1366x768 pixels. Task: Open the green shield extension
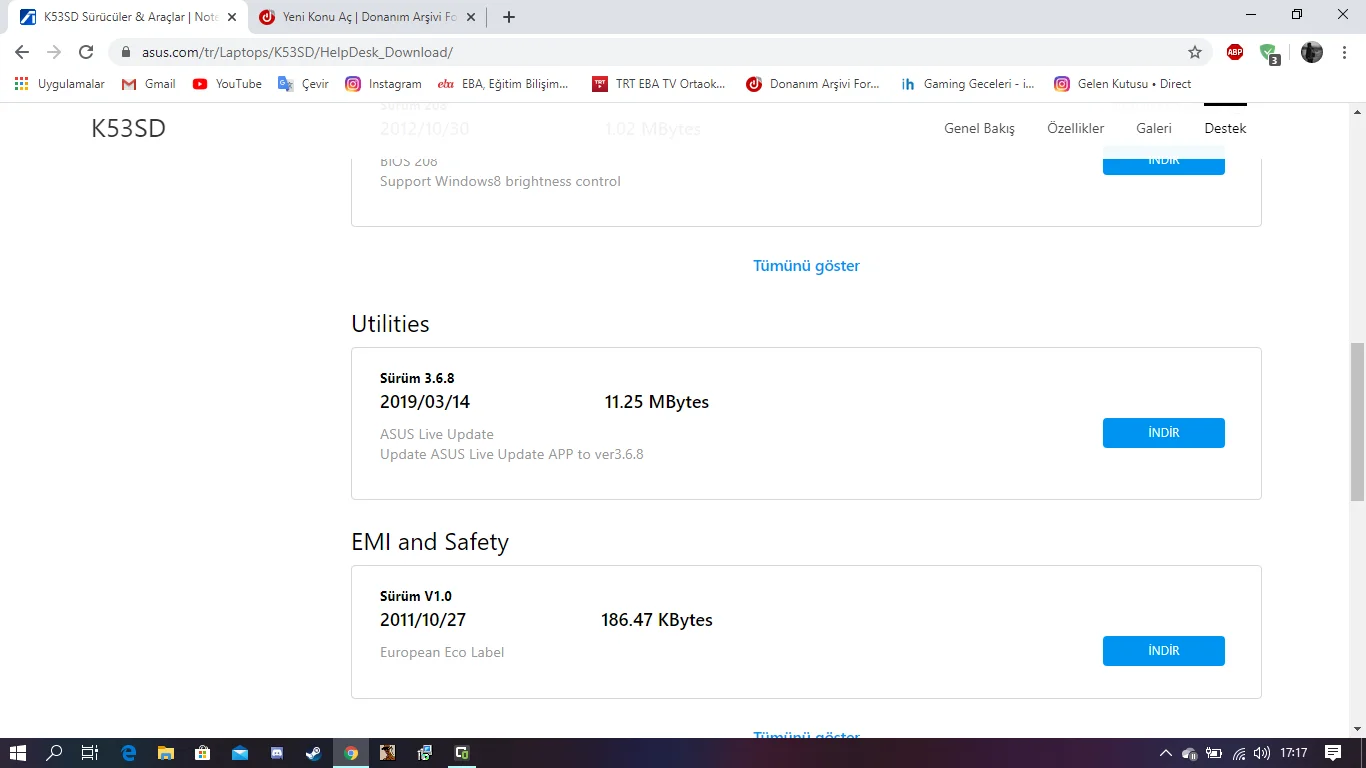(1269, 53)
